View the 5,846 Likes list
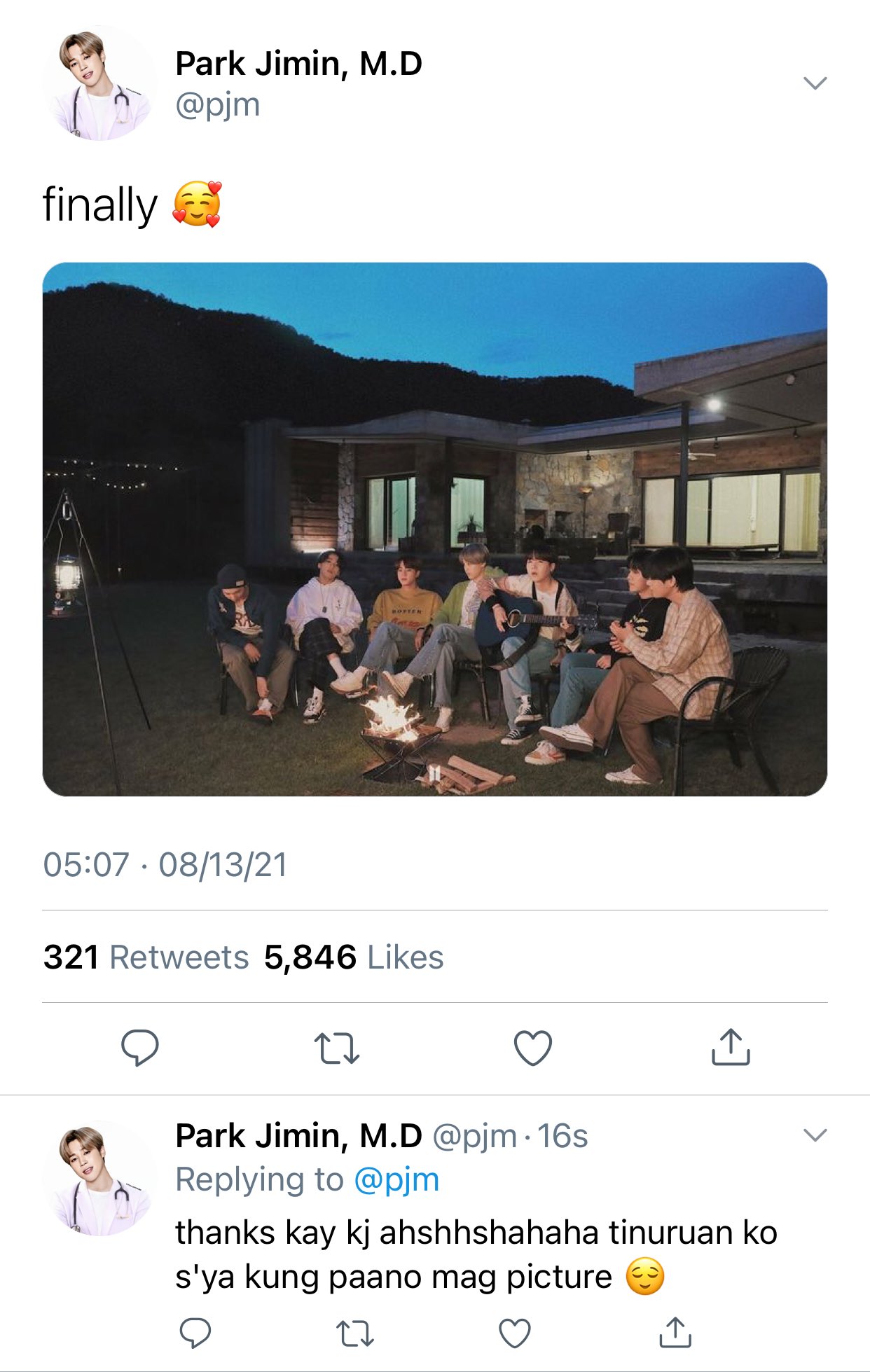The image size is (870, 1372). [354, 957]
